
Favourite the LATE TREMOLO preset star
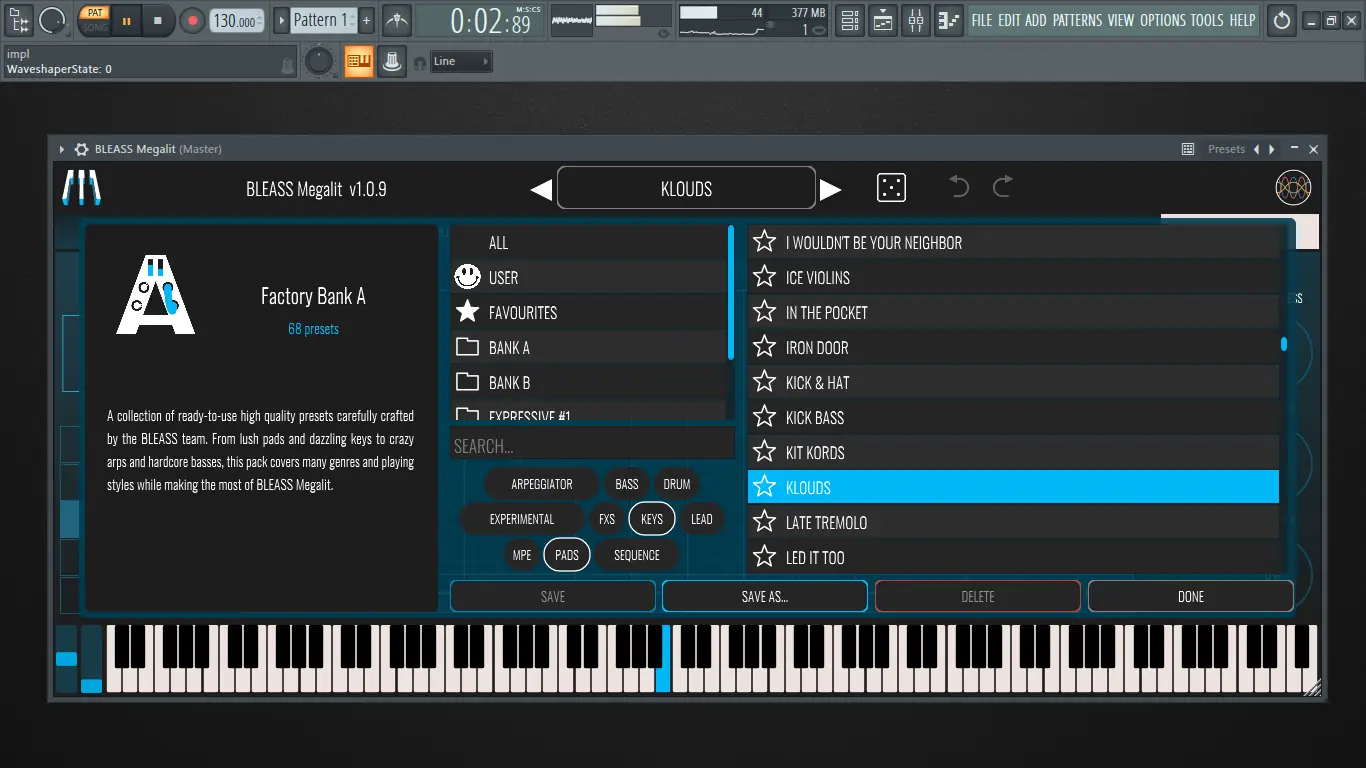(765, 522)
